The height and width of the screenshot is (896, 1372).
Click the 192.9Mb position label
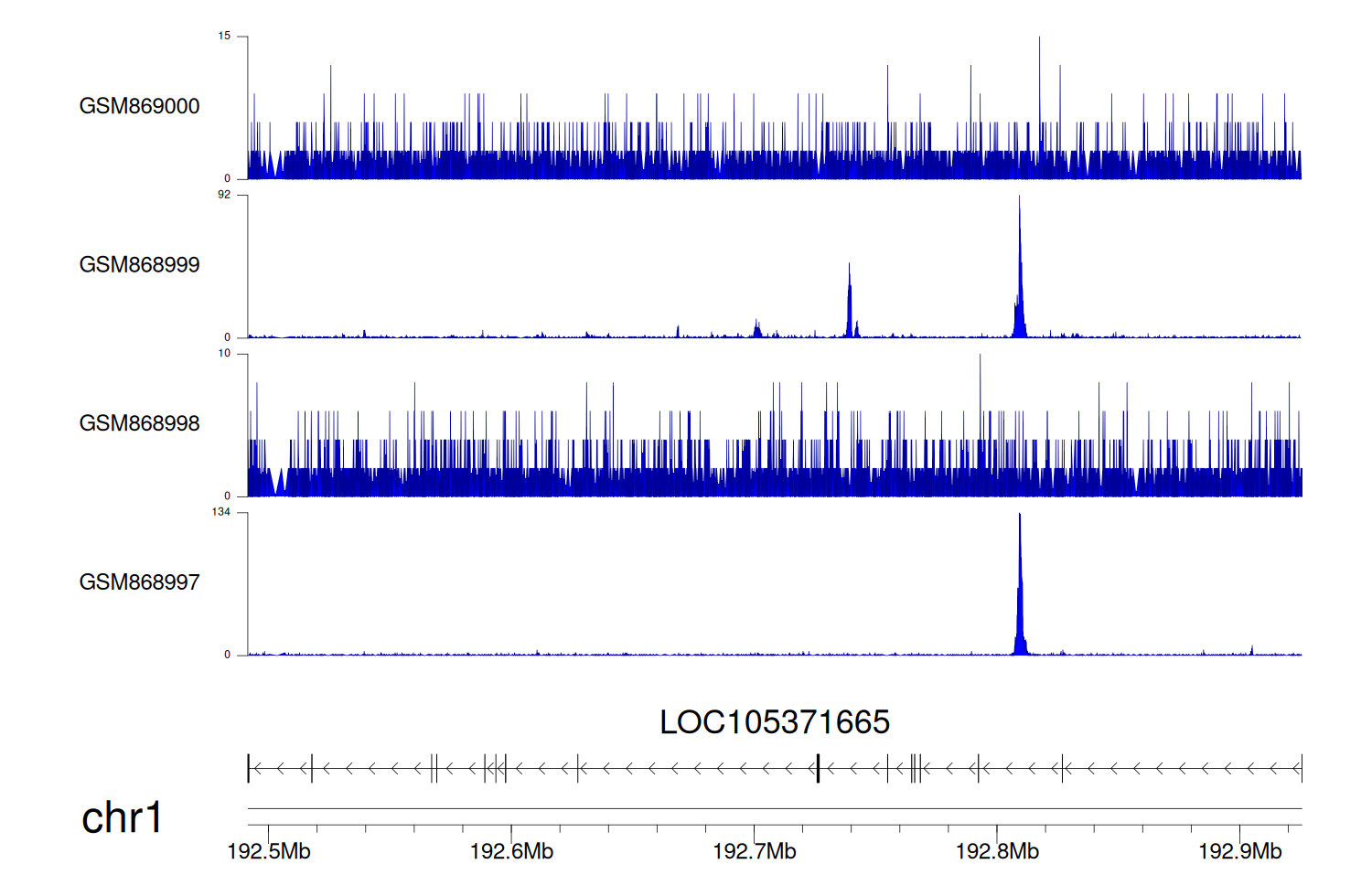pos(1240,852)
